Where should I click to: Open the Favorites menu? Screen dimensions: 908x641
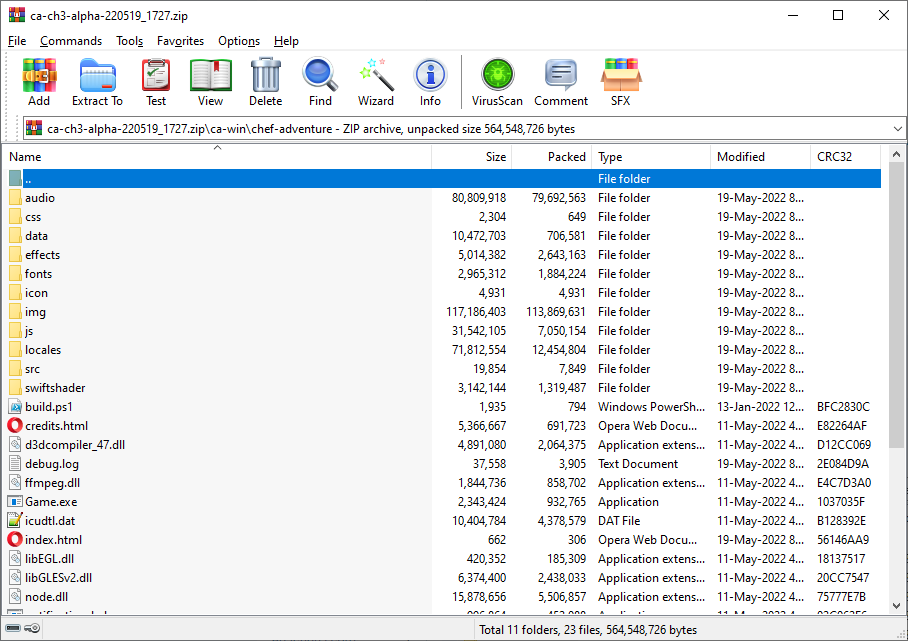tap(180, 41)
